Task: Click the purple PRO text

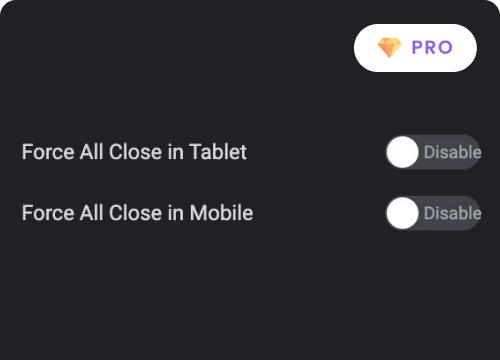Action: [x=432, y=47]
